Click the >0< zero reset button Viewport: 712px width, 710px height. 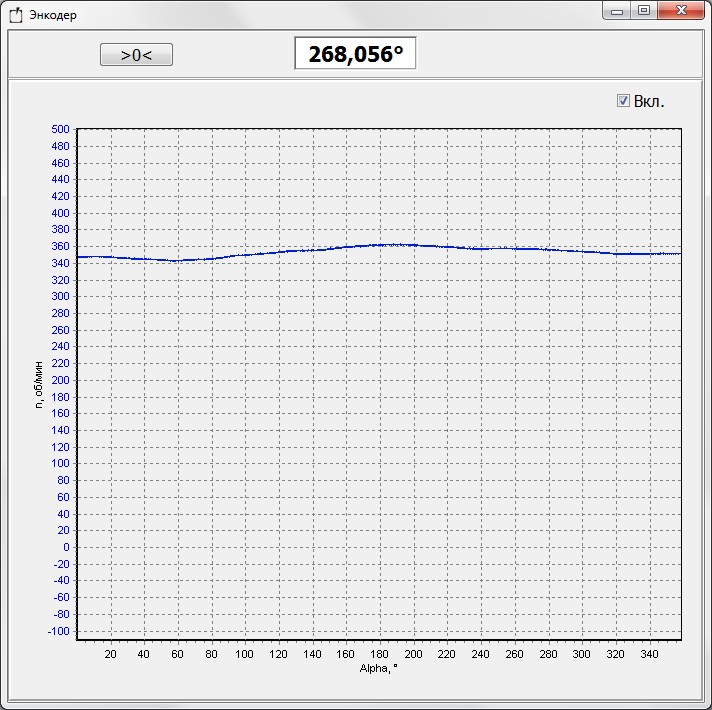[x=136, y=55]
